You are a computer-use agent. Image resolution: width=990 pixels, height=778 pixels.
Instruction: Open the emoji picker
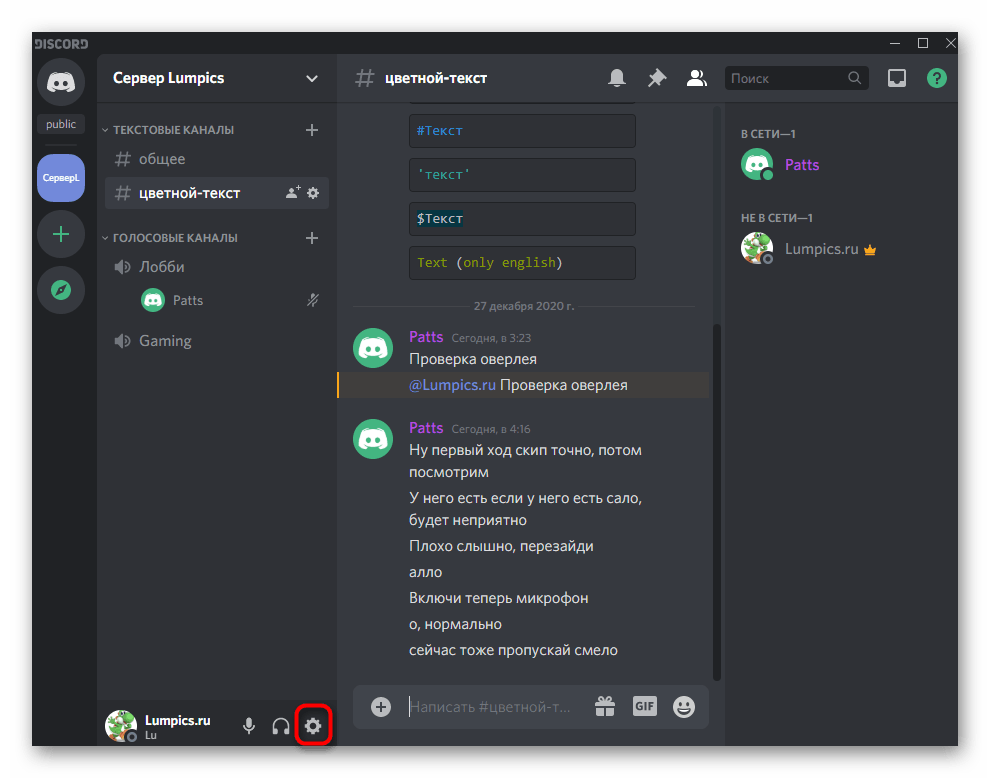coord(684,707)
